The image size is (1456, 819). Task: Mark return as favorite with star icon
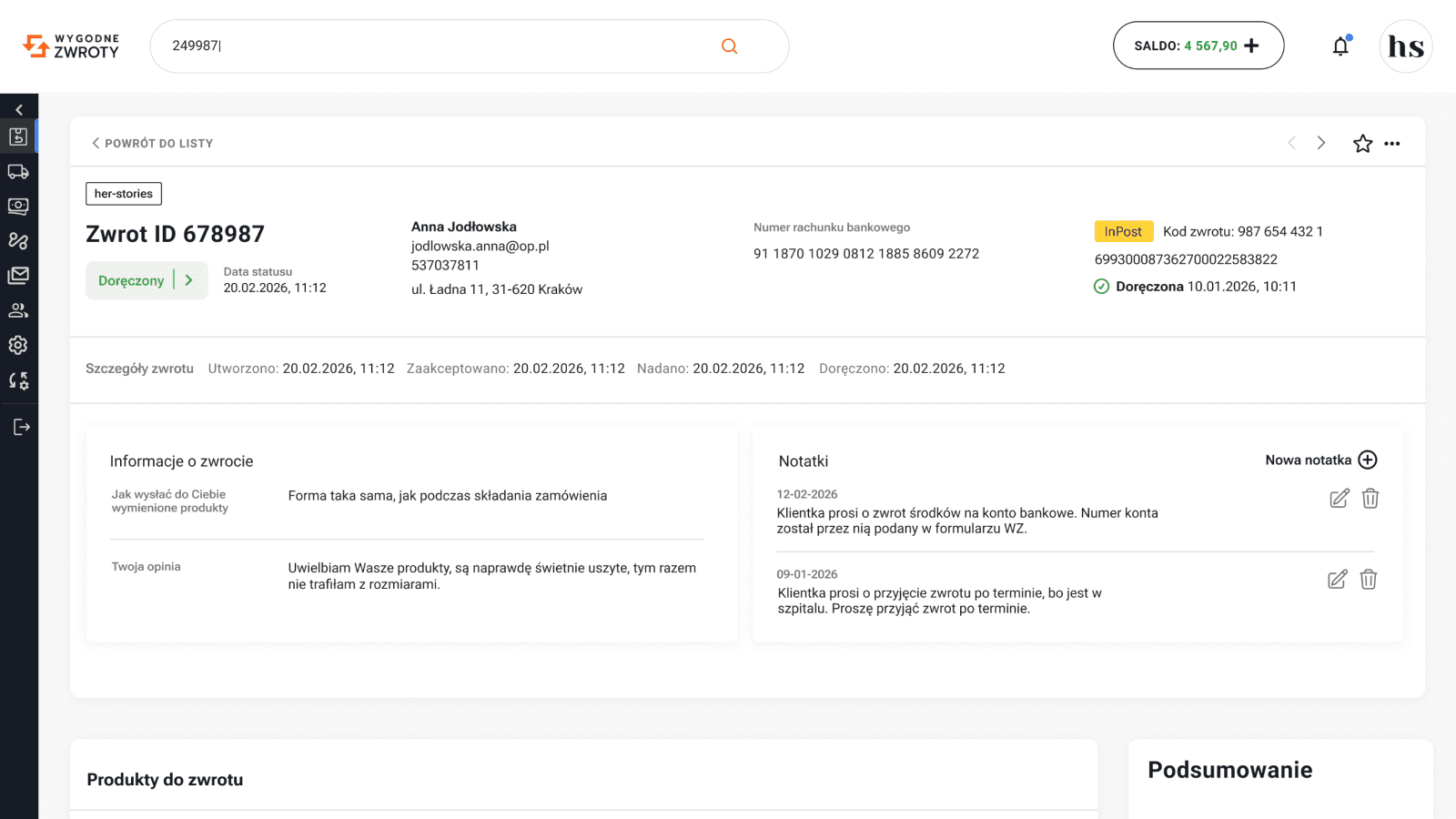click(1362, 144)
